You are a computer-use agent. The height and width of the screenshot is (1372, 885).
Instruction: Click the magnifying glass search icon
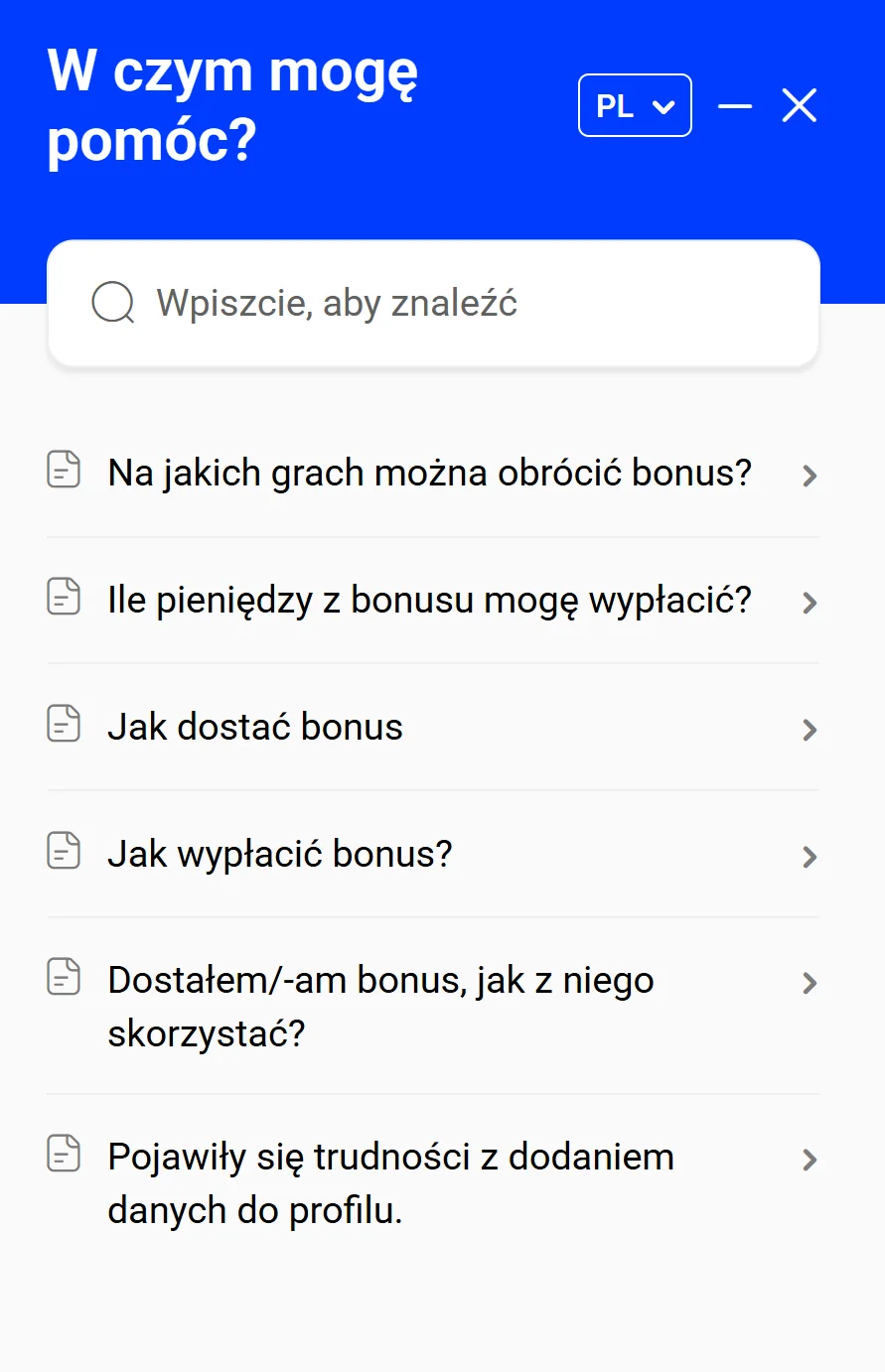click(x=111, y=303)
